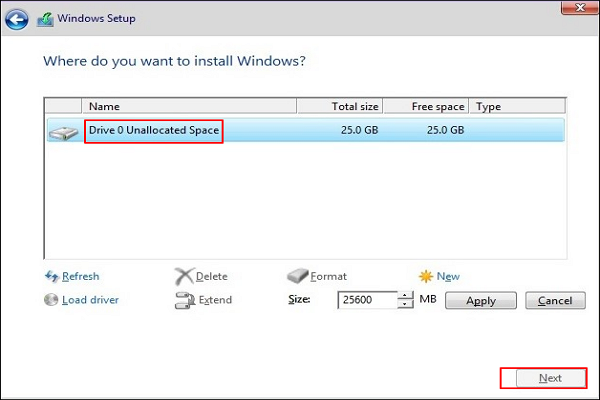Choose the Extend link
Screen dimensions: 600x400
click(215, 300)
